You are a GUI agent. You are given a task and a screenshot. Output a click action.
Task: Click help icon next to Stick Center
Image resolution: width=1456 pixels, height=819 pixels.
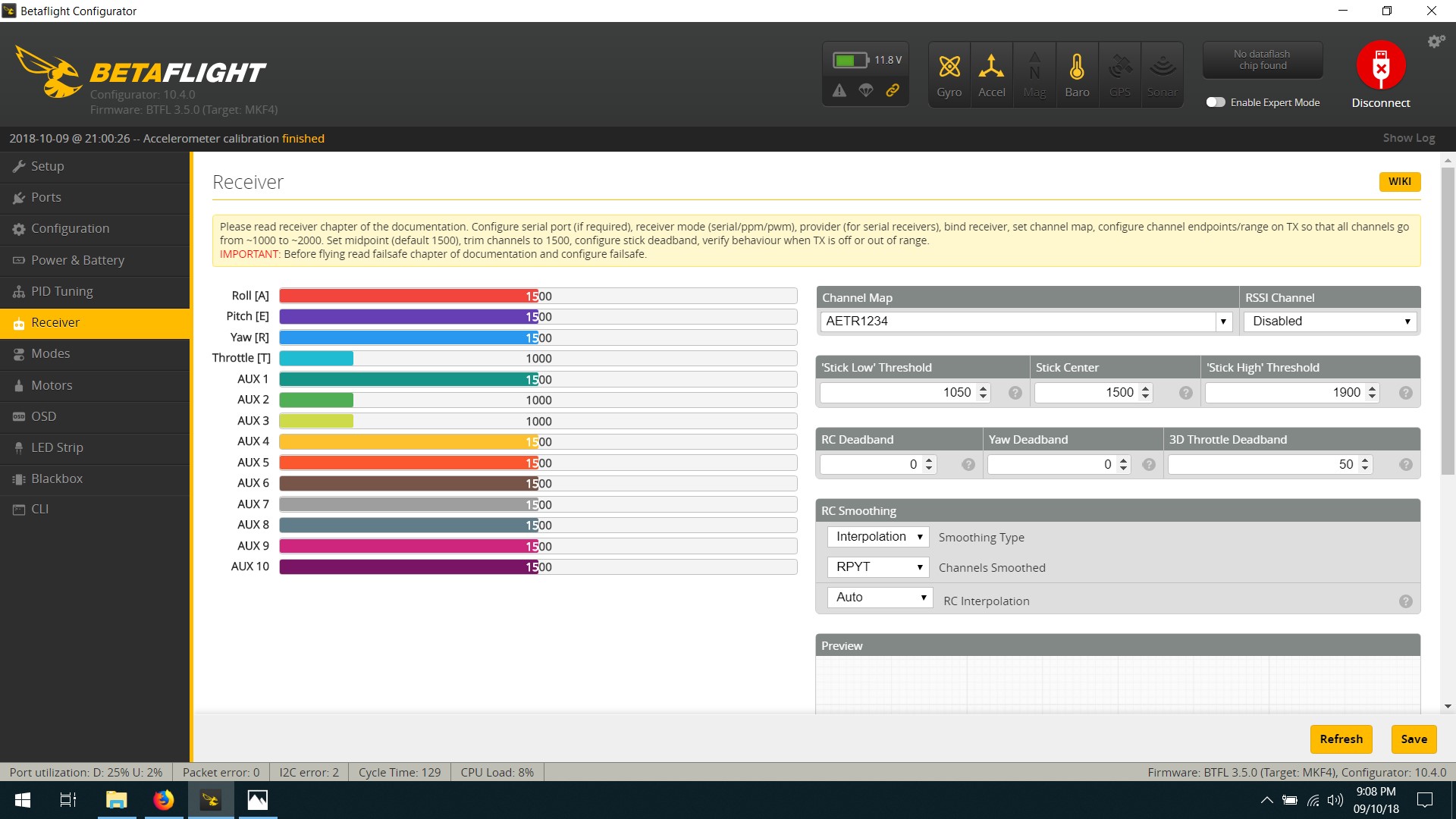tap(1186, 393)
